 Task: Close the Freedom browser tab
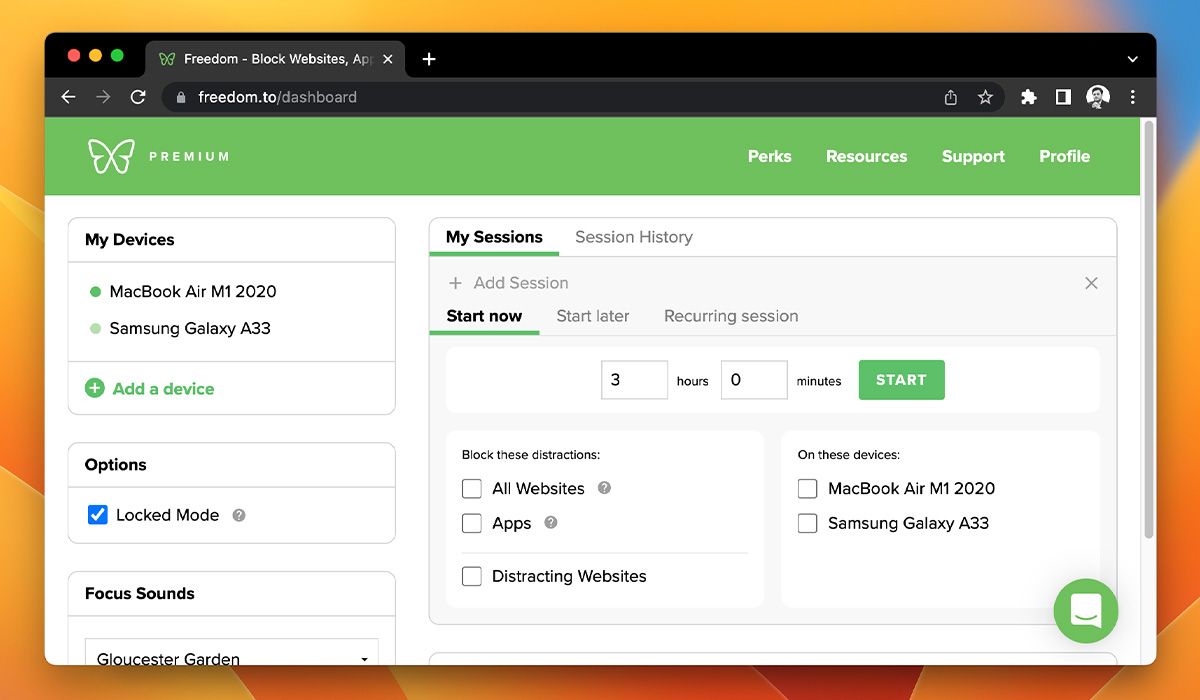pos(388,59)
